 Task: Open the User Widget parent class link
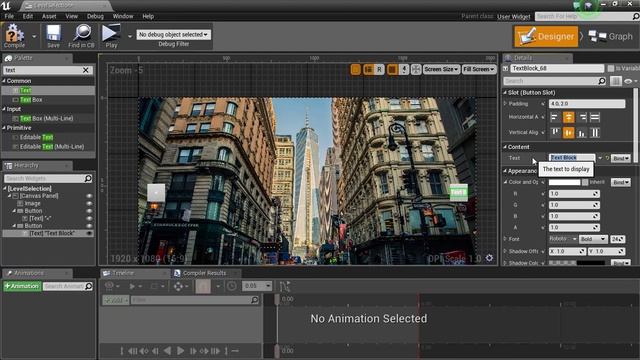tap(513, 16)
